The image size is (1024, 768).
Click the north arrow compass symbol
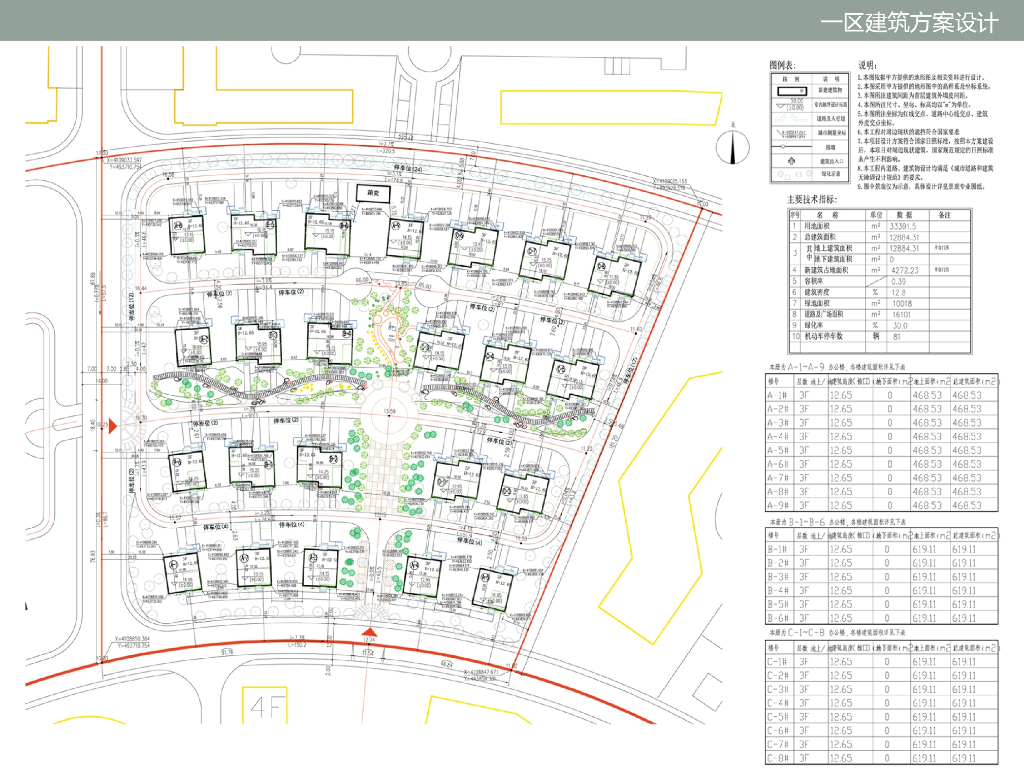coord(732,146)
